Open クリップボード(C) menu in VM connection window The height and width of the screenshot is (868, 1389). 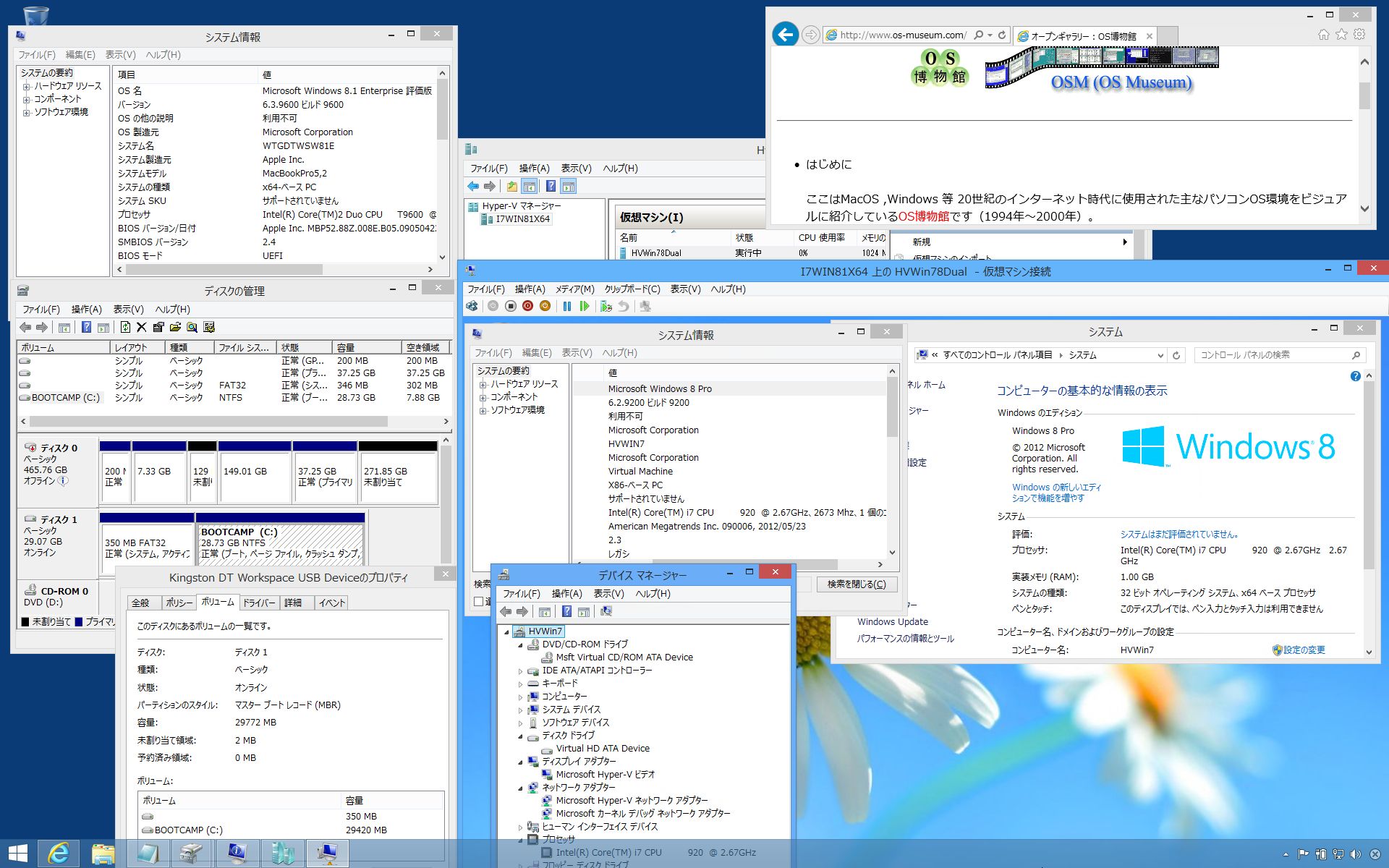[x=632, y=289]
